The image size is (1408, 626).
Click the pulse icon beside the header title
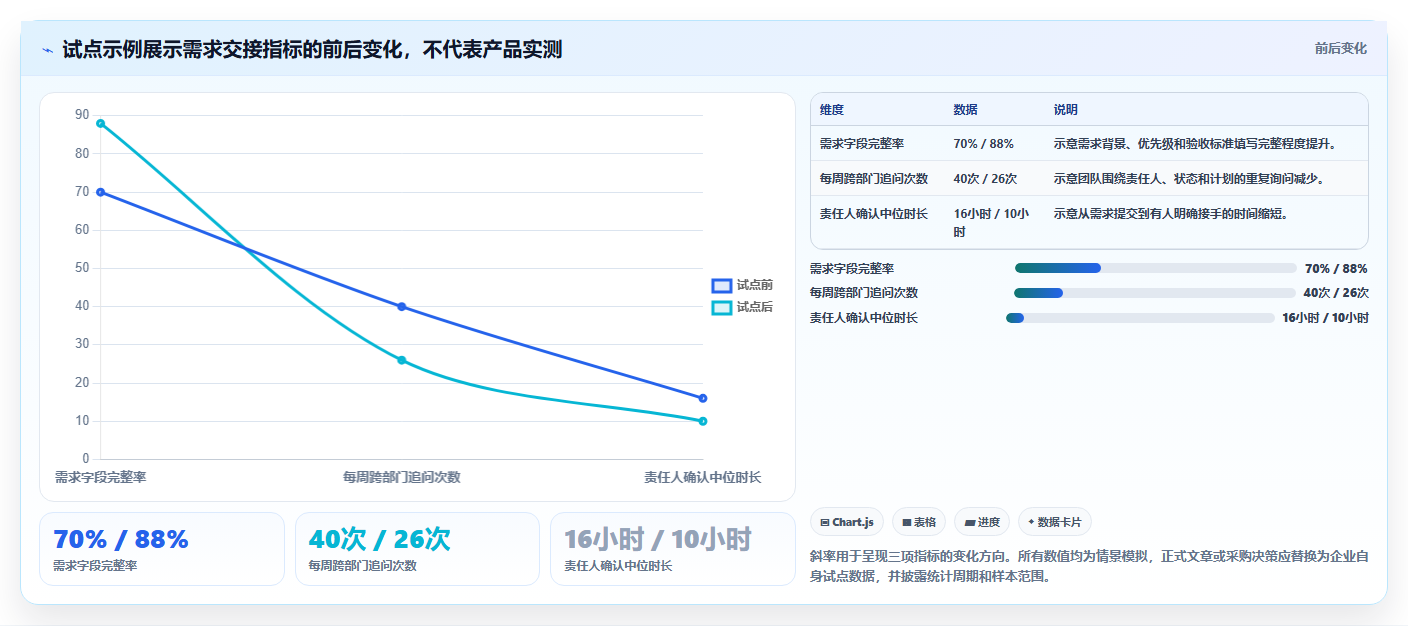pos(47,50)
